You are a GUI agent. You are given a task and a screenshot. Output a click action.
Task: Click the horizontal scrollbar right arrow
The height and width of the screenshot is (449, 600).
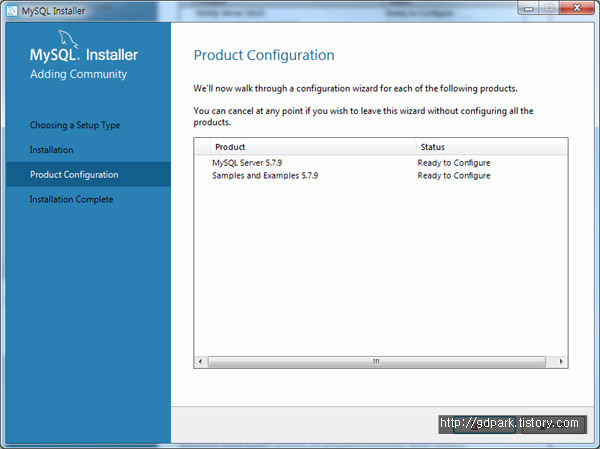[x=561, y=361]
